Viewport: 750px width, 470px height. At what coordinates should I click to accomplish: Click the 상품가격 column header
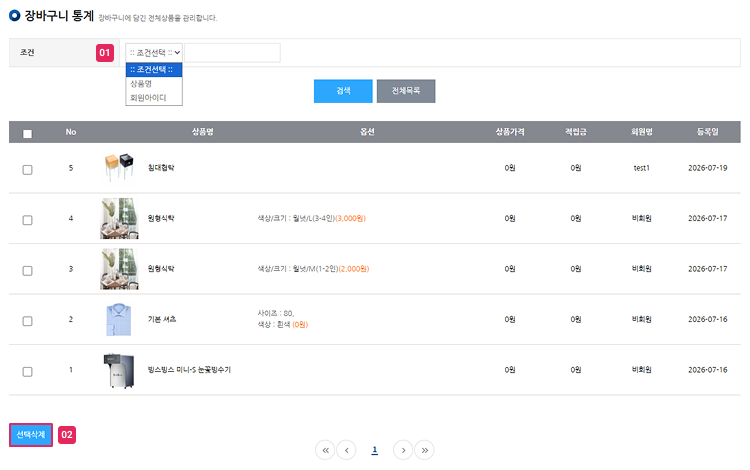(510, 132)
